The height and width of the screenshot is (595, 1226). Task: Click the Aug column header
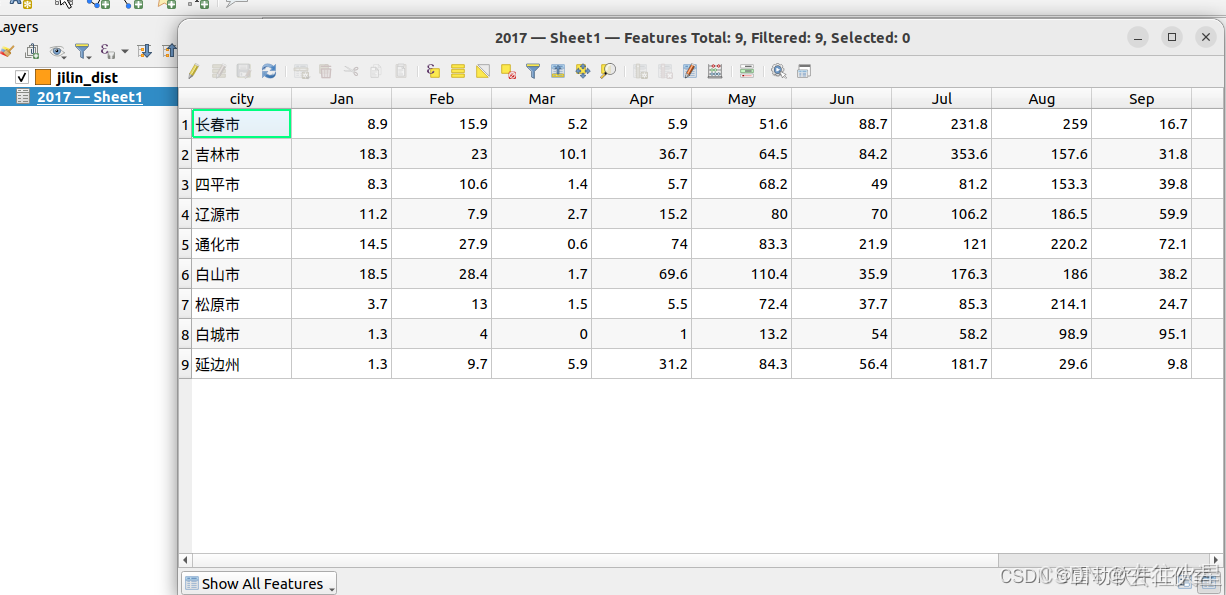[x=1042, y=98]
